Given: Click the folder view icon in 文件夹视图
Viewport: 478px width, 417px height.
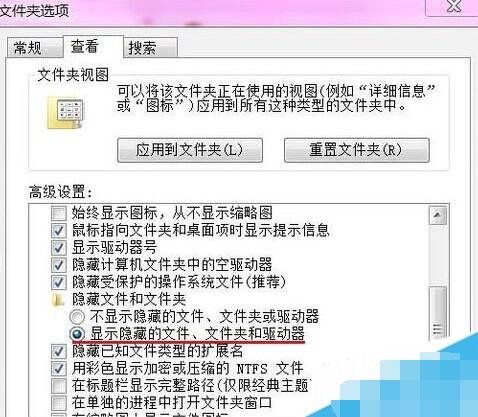Looking at the screenshot, I should coord(65,112).
